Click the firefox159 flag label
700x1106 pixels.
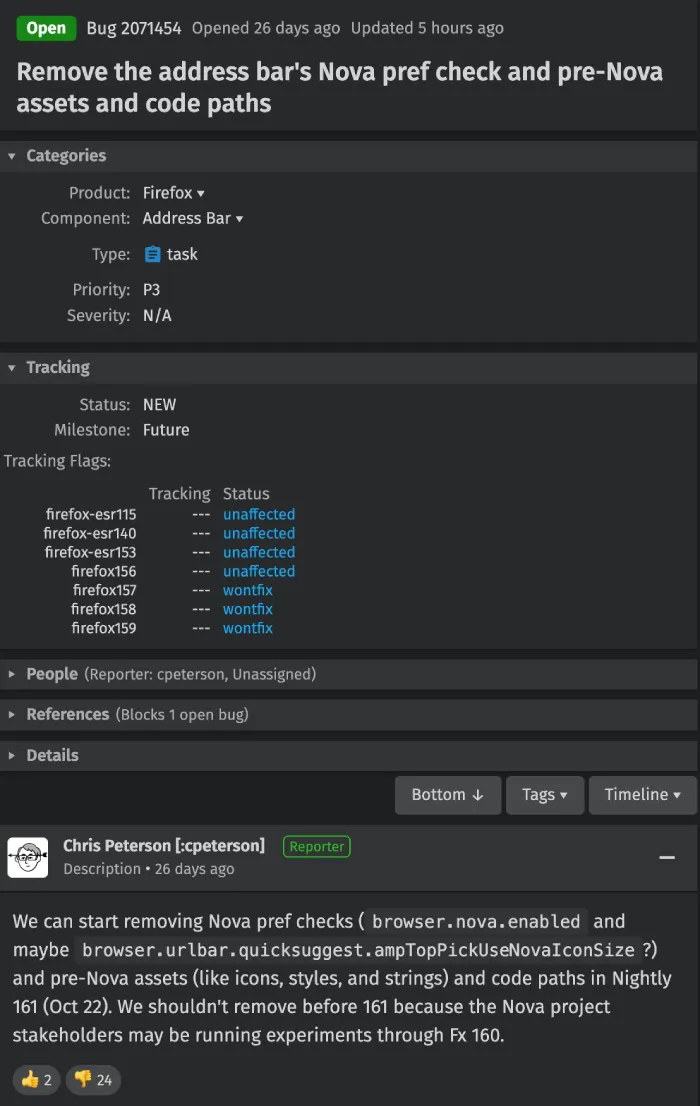[104, 628]
